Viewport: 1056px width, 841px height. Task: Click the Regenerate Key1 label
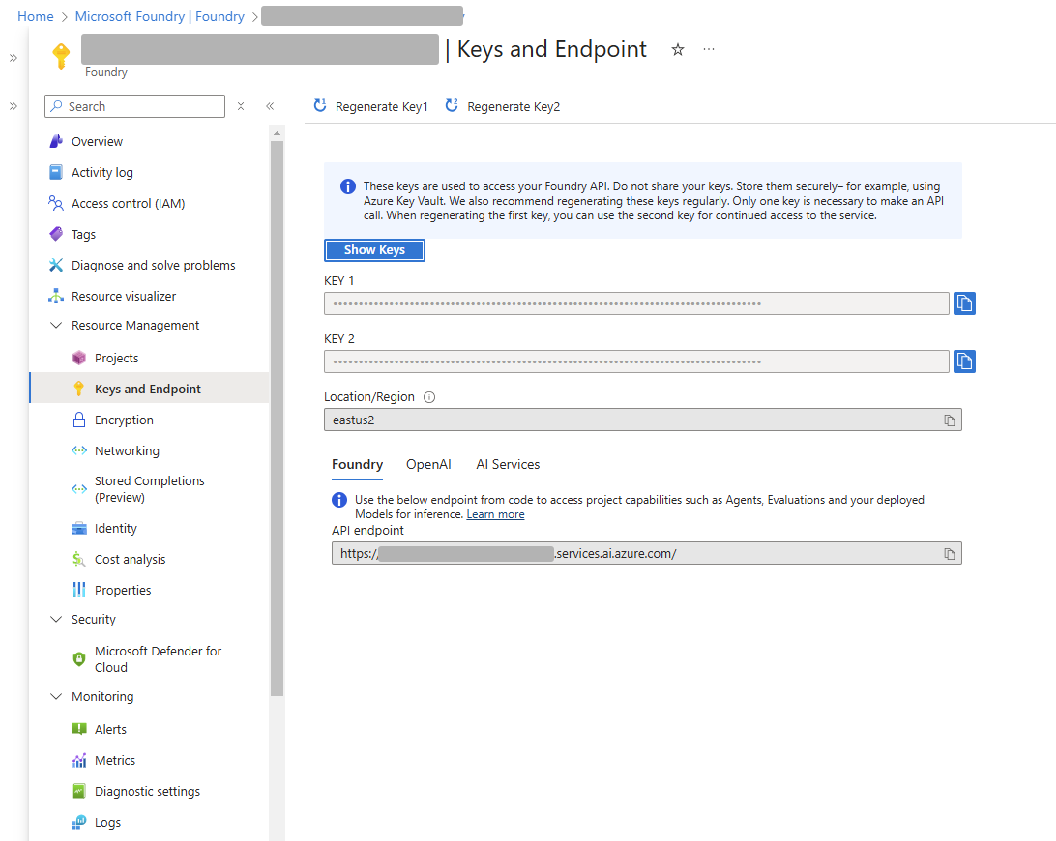pyautogui.click(x=382, y=106)
